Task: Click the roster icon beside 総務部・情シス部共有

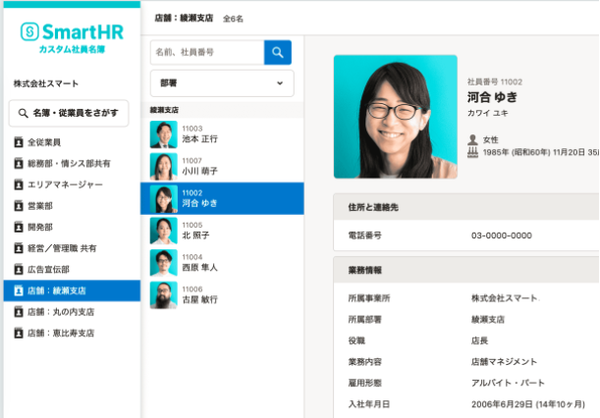Action: pyautogui.click(x=18, y=163)
